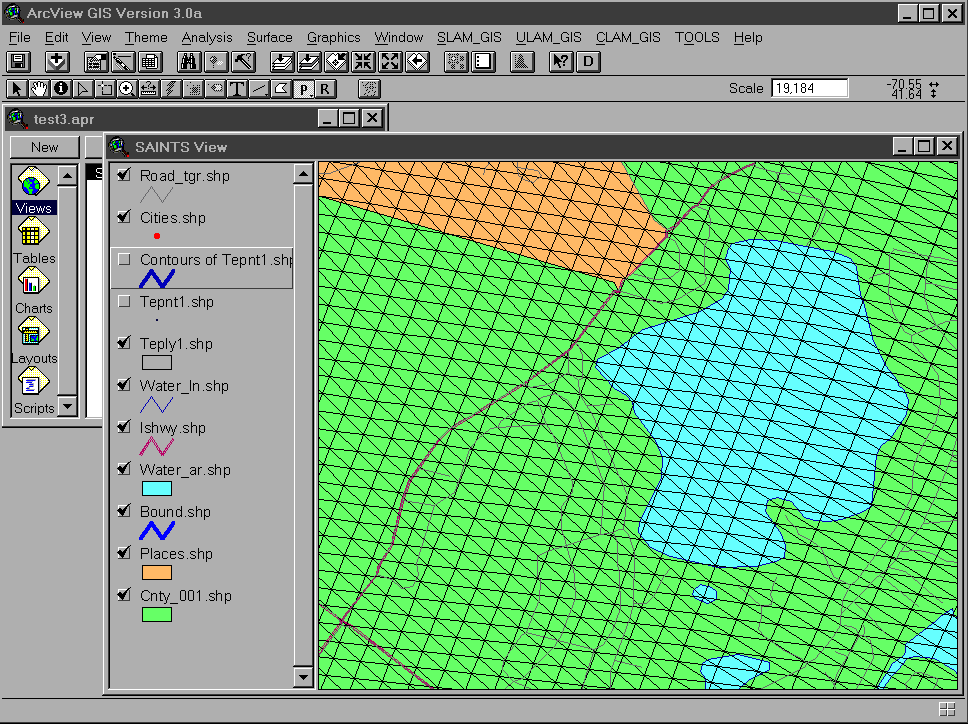Open the Analysis menu
The height and width of the screenshot is (724, 968).
[x=207, y=38]
